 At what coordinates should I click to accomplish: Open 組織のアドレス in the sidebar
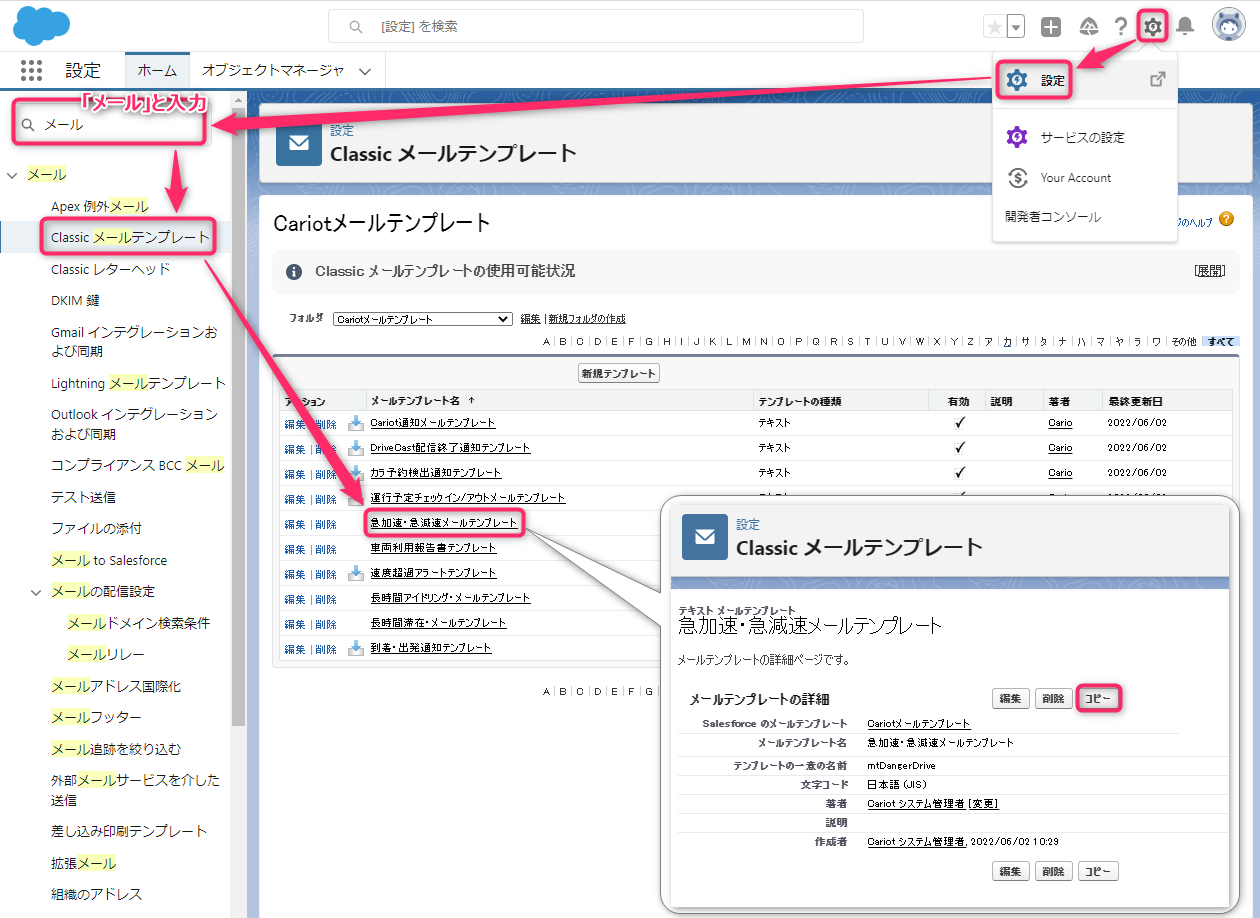click(x=97, y=894)
